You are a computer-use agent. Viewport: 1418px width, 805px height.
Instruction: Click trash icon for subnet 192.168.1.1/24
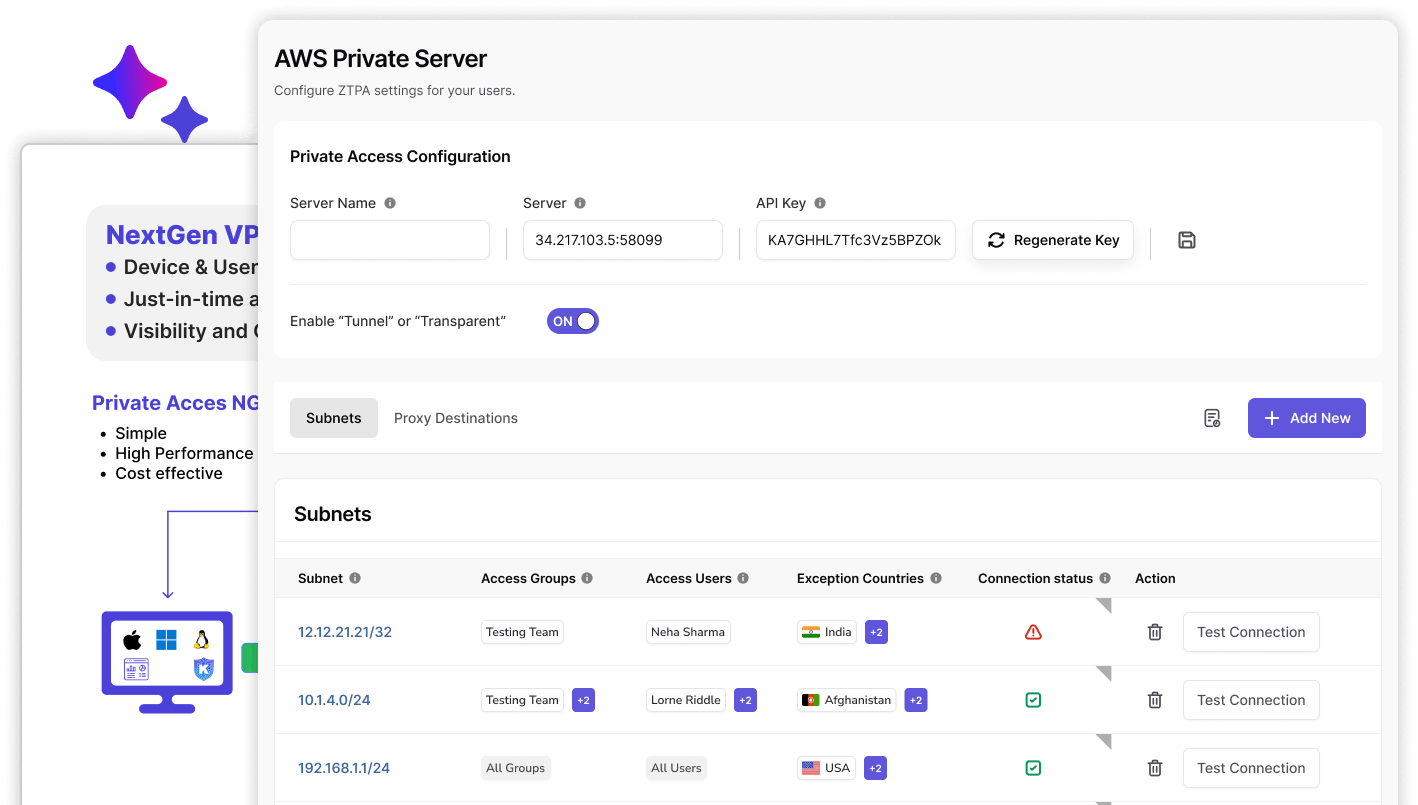click(1155, 768)
